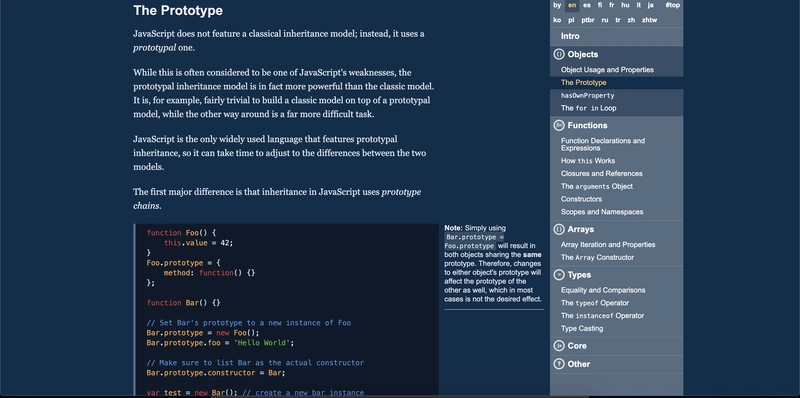Select the ptbr language option
Viewport: 800px width, 398px height.
point(588,20)
